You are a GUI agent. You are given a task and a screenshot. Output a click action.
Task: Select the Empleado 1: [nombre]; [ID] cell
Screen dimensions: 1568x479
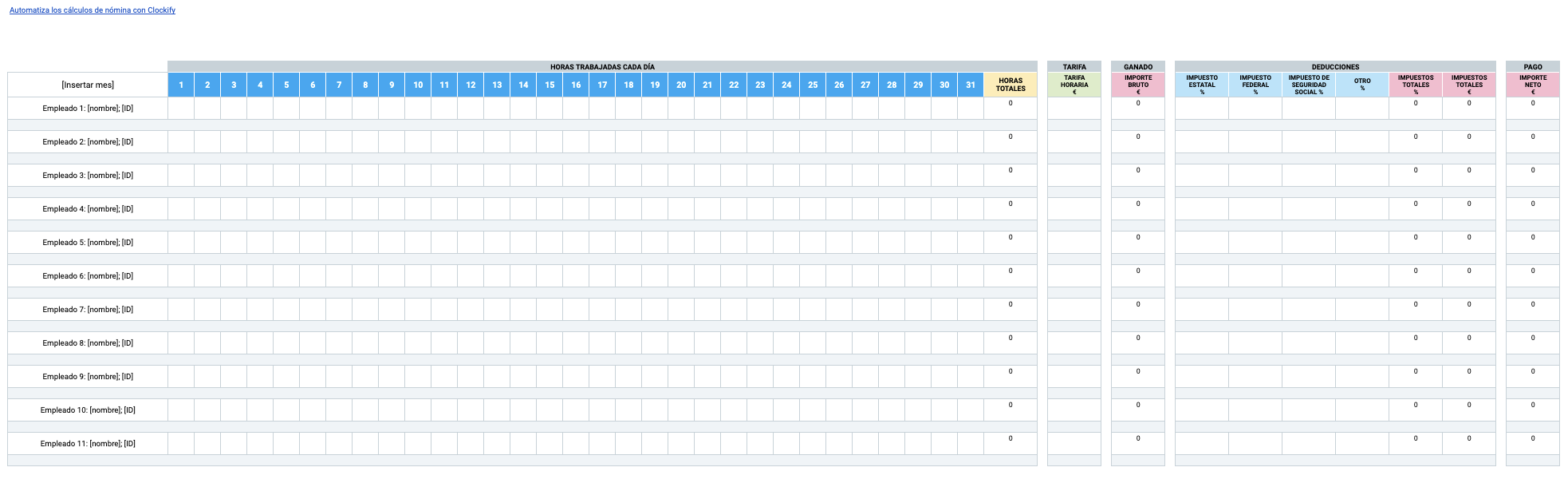(88, 109)
